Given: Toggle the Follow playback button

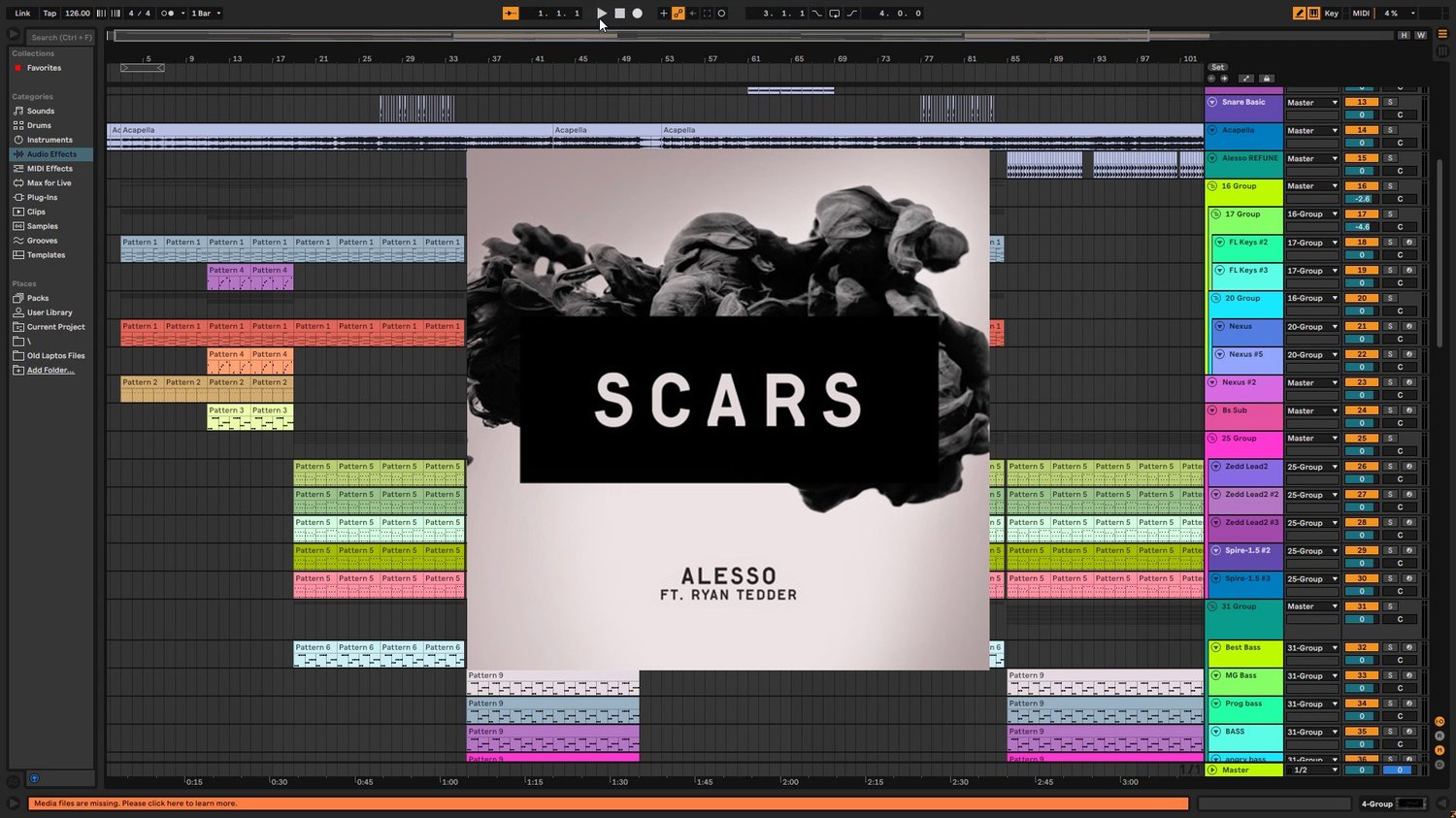Looking at the screenshot, I should (511, 14).
